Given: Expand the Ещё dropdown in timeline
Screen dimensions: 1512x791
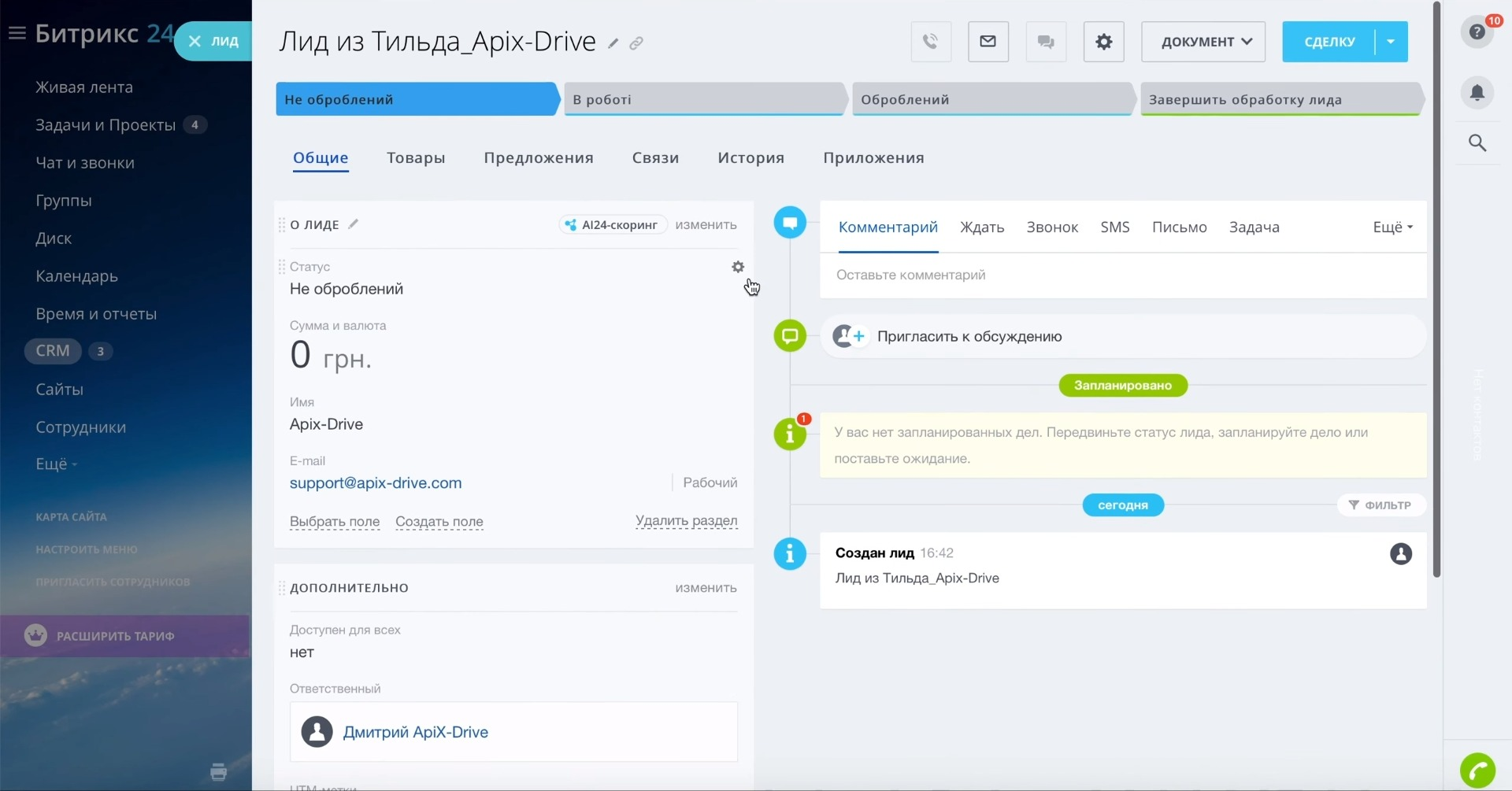Looking at the screenshot, I should (1392, 227).
